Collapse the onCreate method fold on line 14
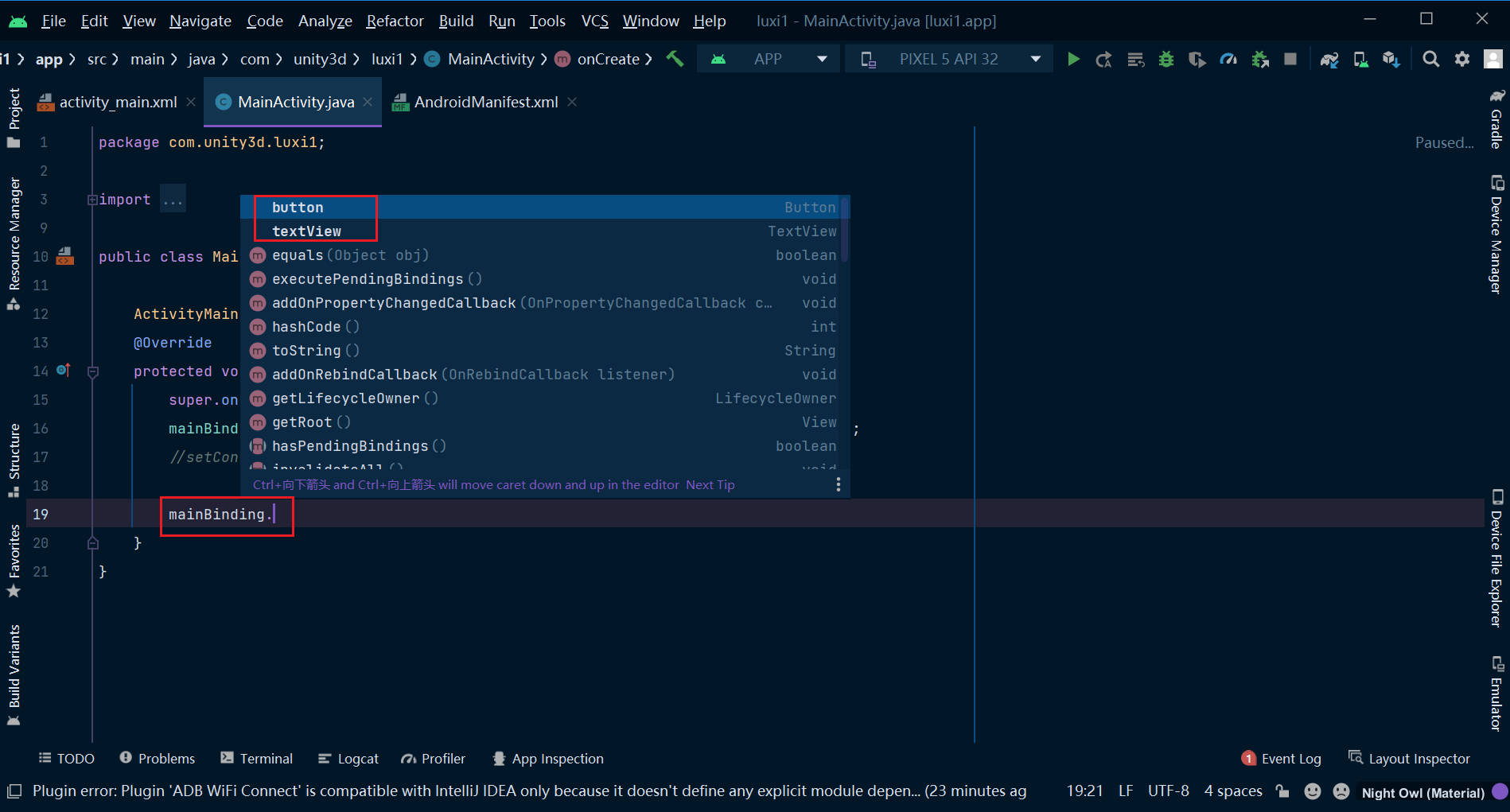Screen dimensions: 1510x812 92,371
